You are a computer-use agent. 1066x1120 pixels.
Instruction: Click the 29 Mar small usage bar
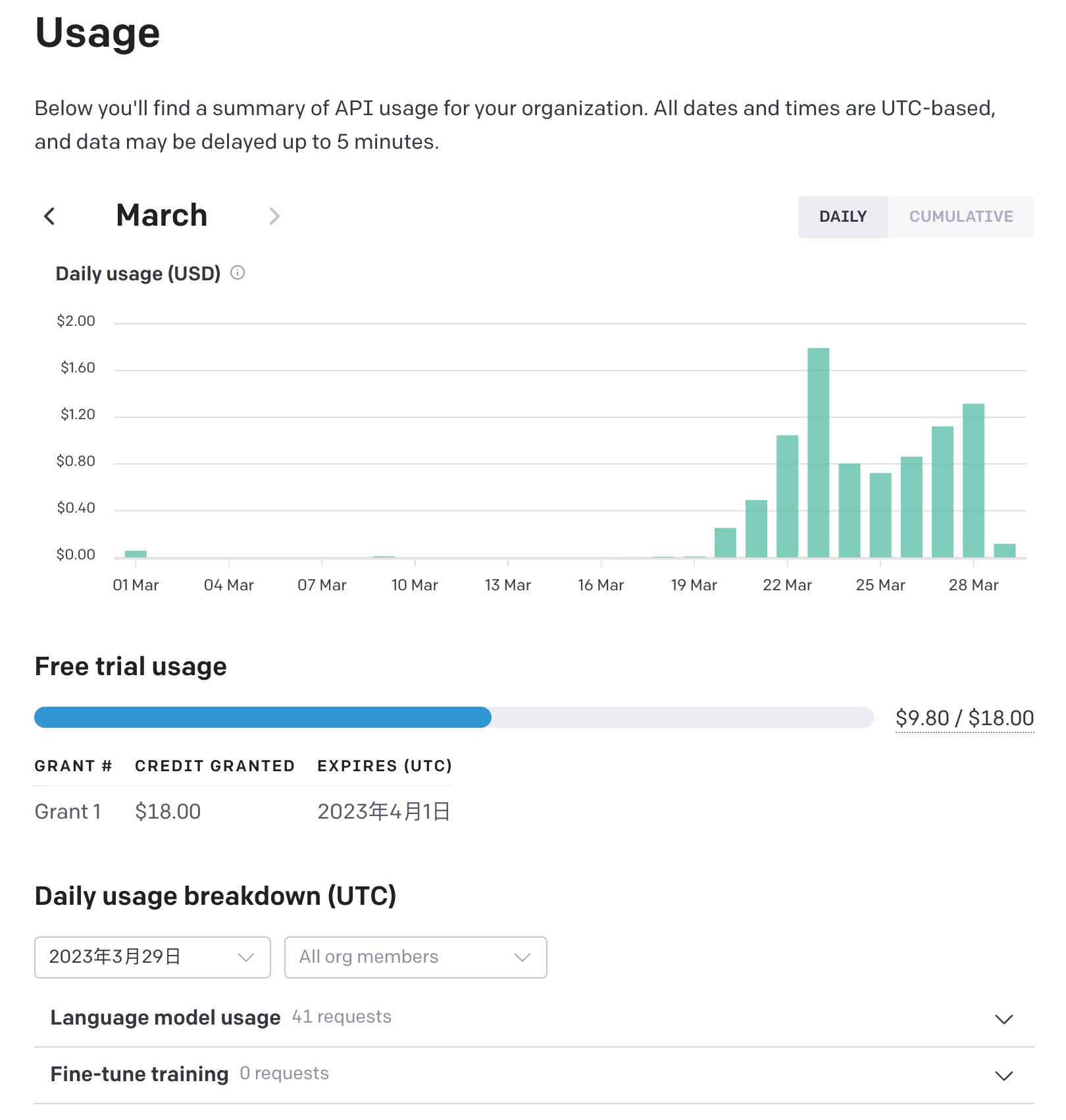pos(1004,551)
